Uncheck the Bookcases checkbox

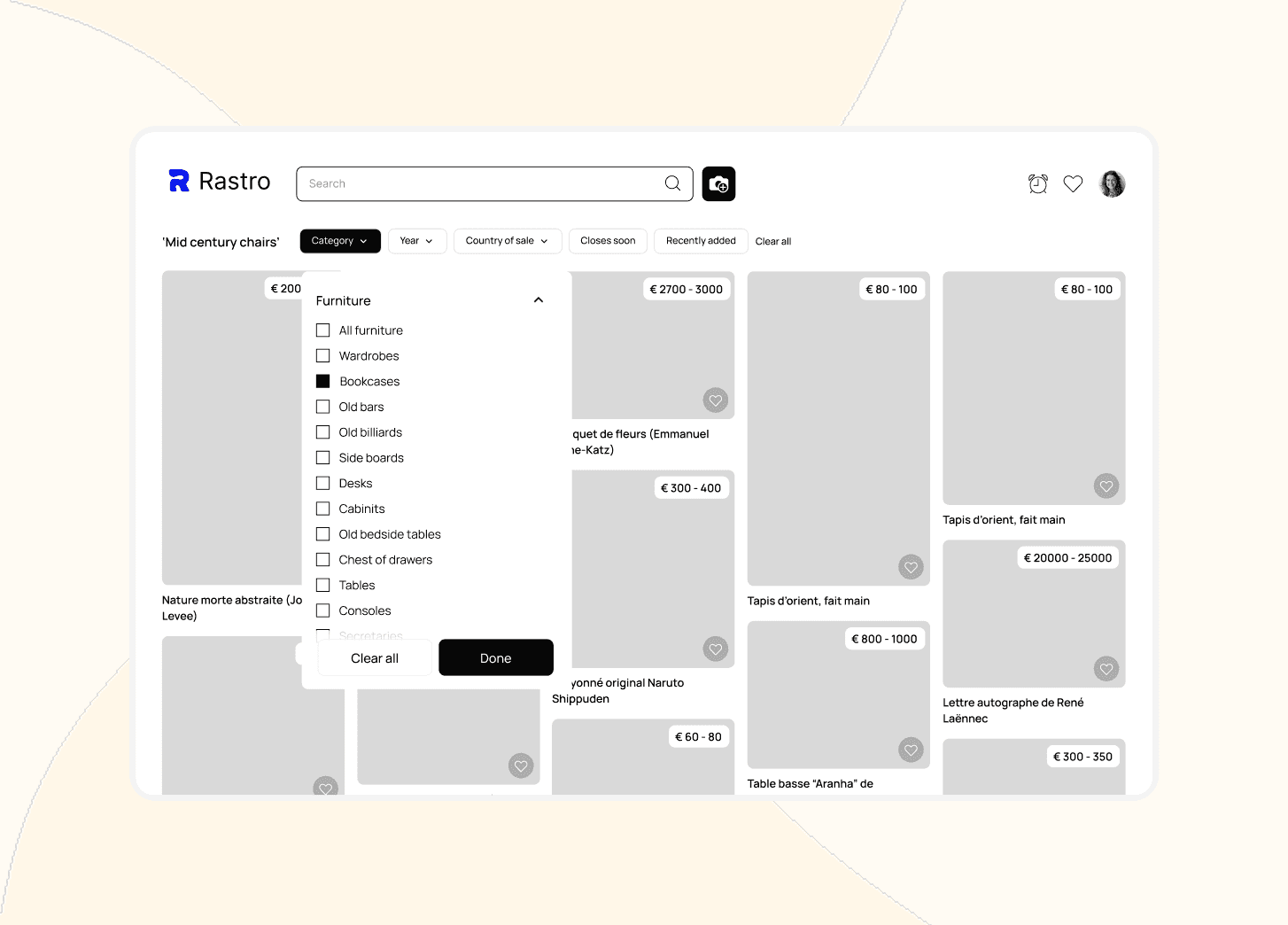pyautogui.click(x=323, y=381)
